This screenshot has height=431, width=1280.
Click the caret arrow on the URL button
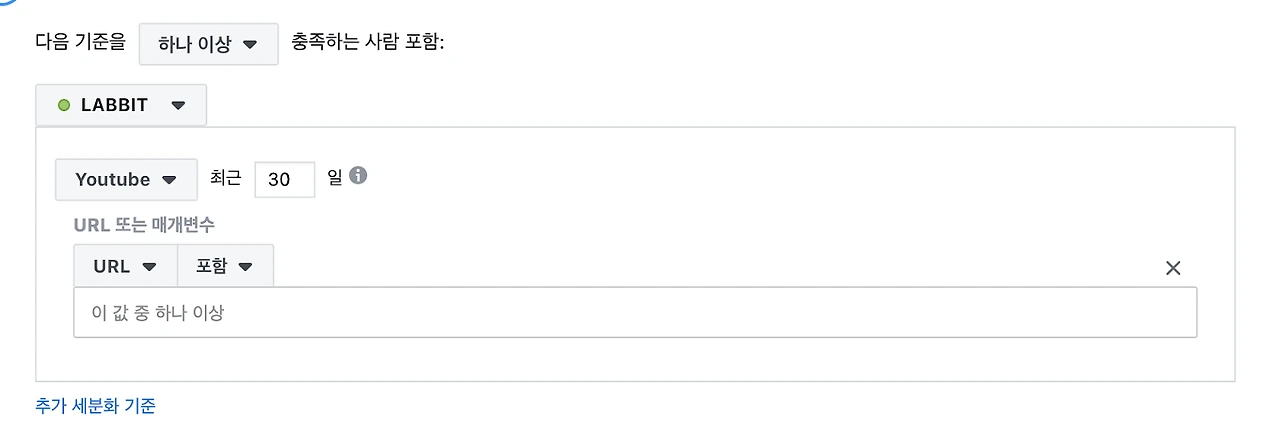[150, 267]
